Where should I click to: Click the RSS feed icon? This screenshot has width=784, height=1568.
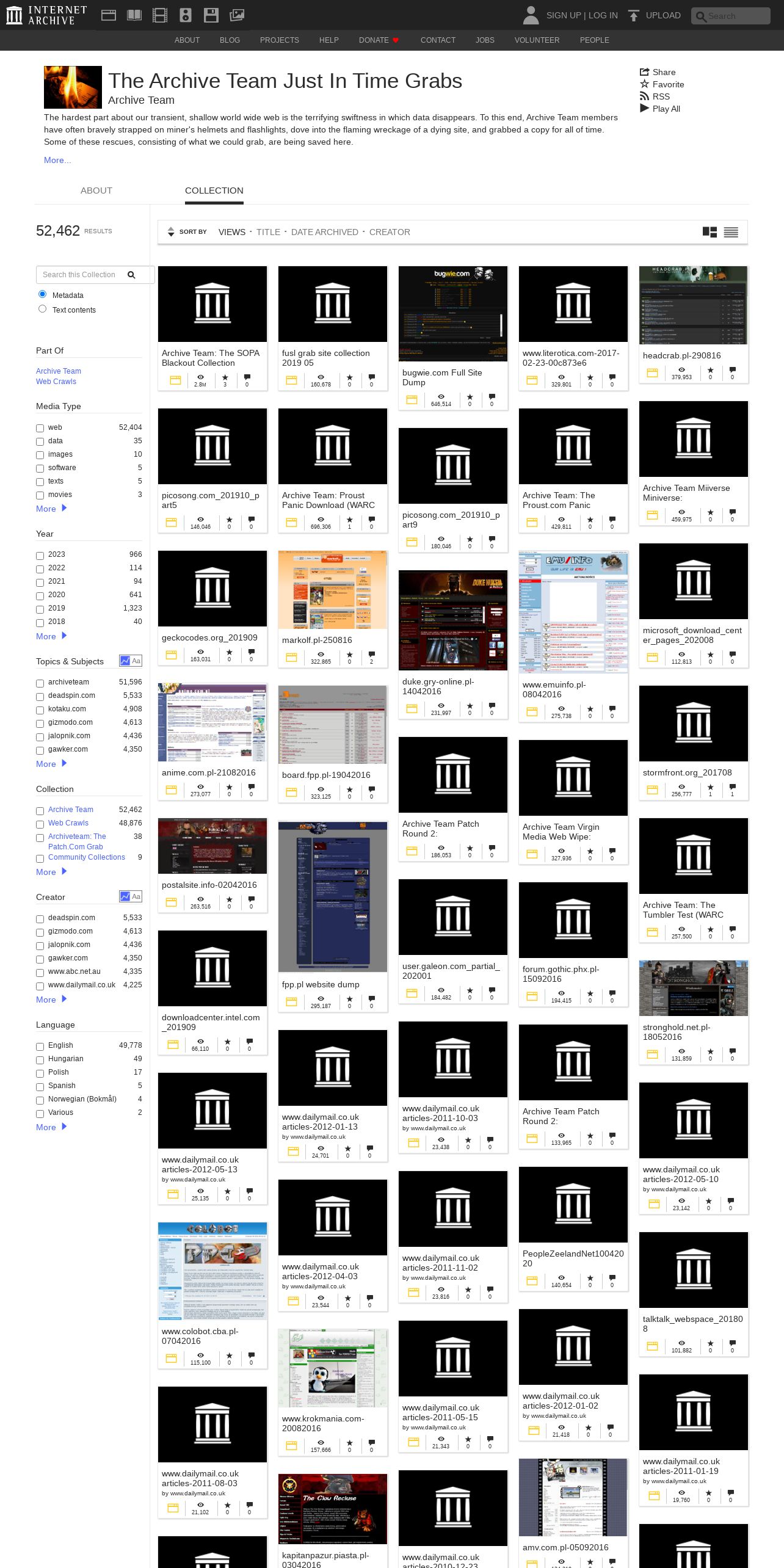644,96
